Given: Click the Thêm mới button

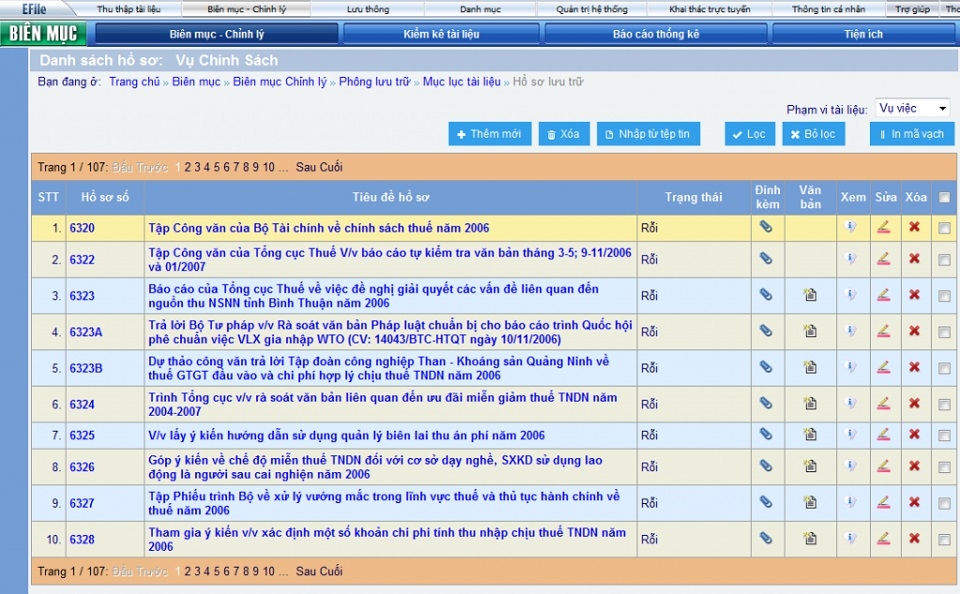Looking at the screenshot, I should click(x=489, y=134).
